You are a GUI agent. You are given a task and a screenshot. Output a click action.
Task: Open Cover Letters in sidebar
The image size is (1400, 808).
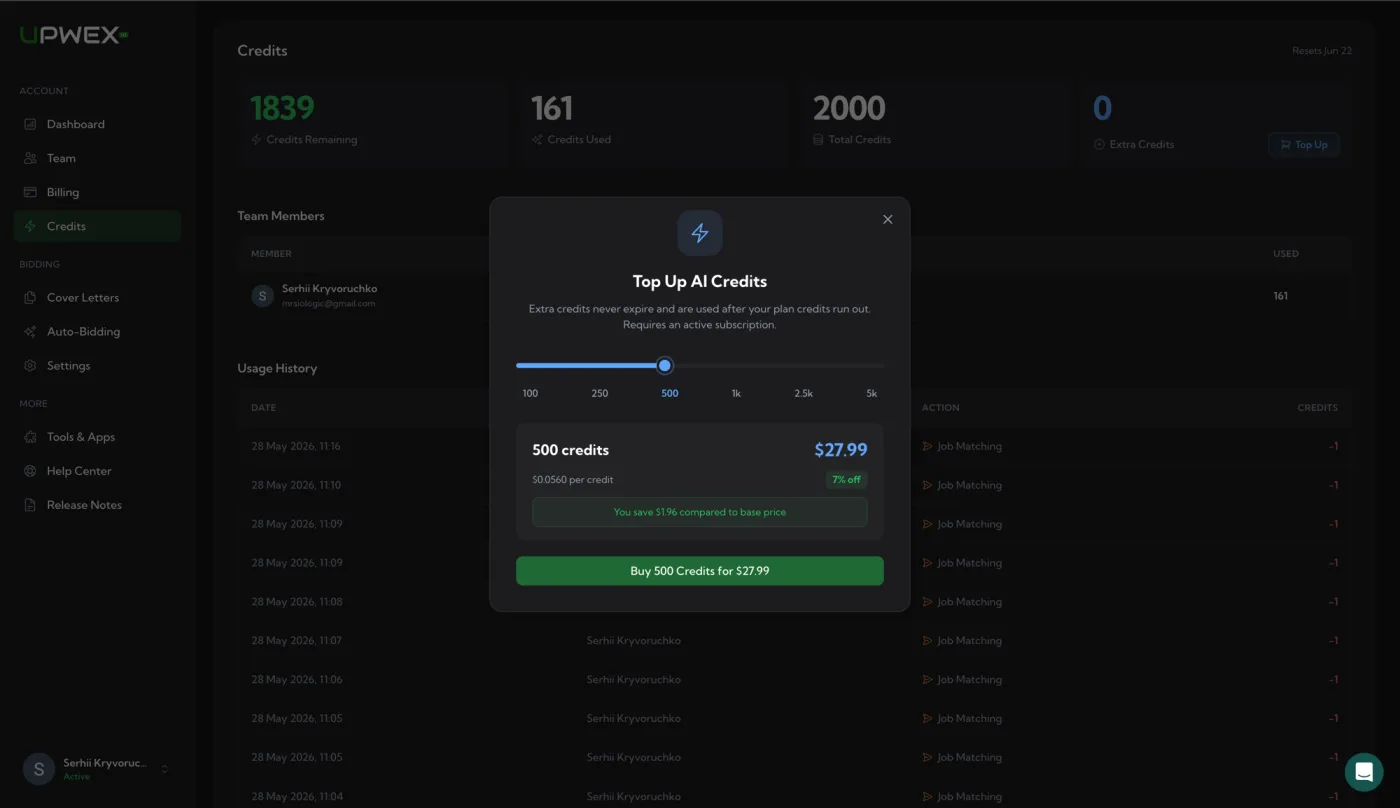coord(97,297)
